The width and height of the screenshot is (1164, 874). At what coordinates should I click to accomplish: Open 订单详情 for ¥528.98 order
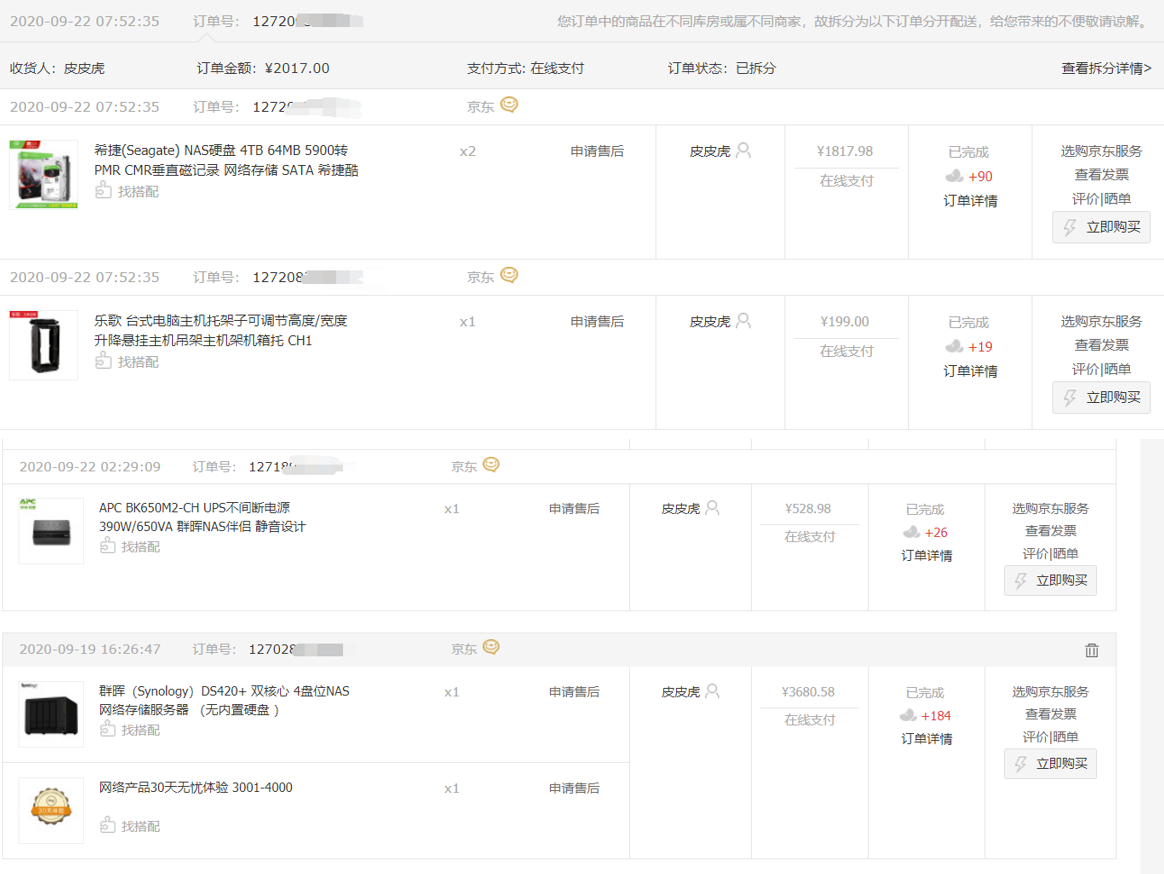(926, 555)
